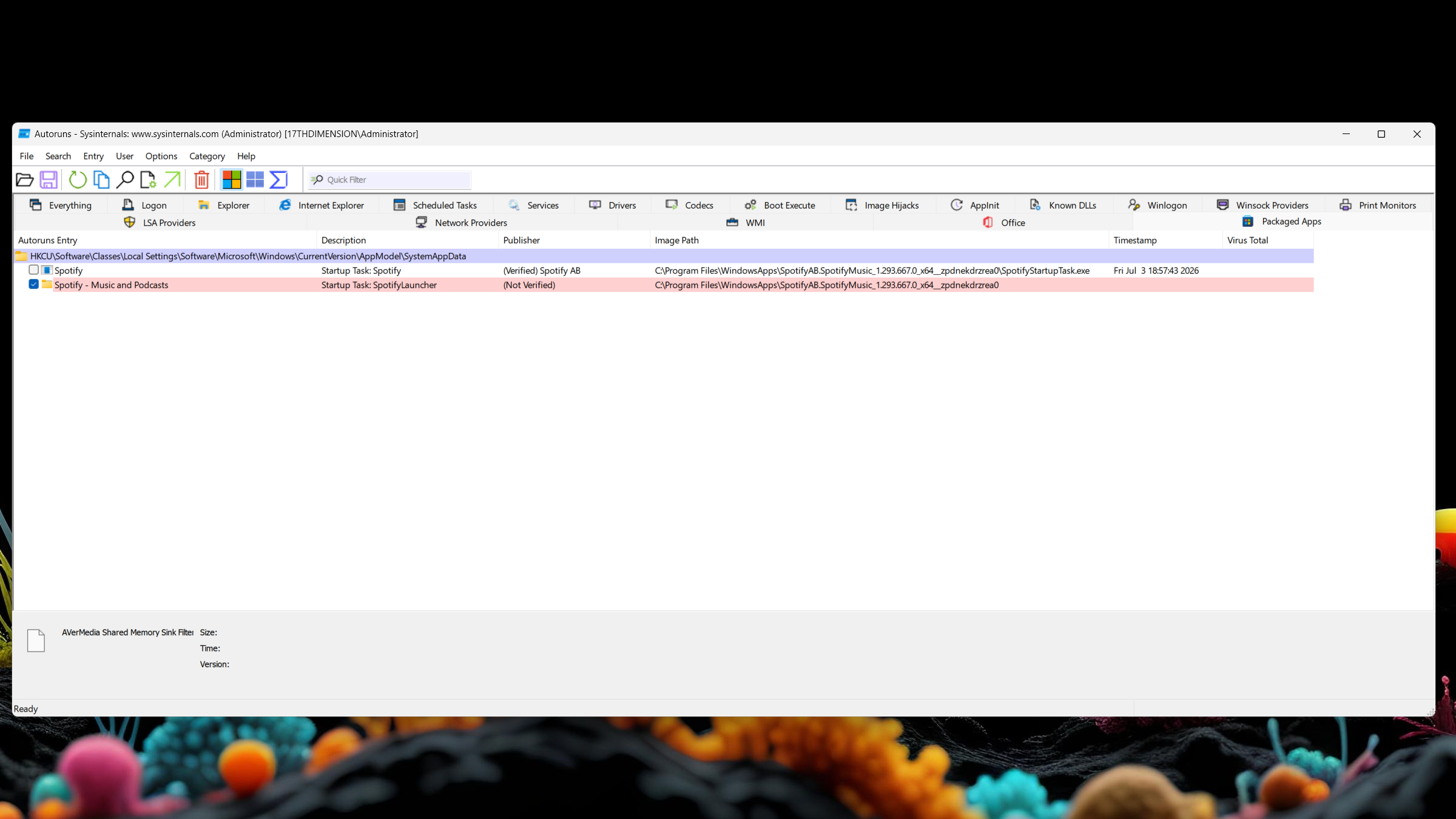
Task: Switch to the Everything tab
Action: tap(61, 205)
